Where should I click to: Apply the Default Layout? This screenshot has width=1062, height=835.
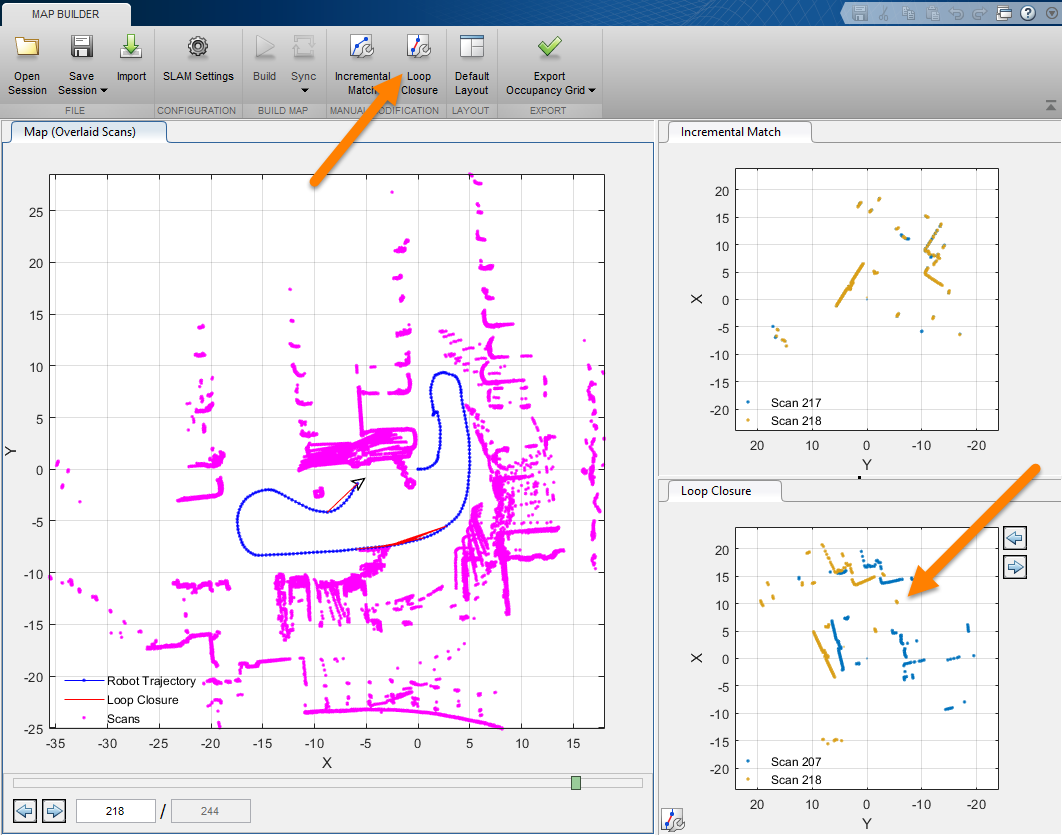471,47
